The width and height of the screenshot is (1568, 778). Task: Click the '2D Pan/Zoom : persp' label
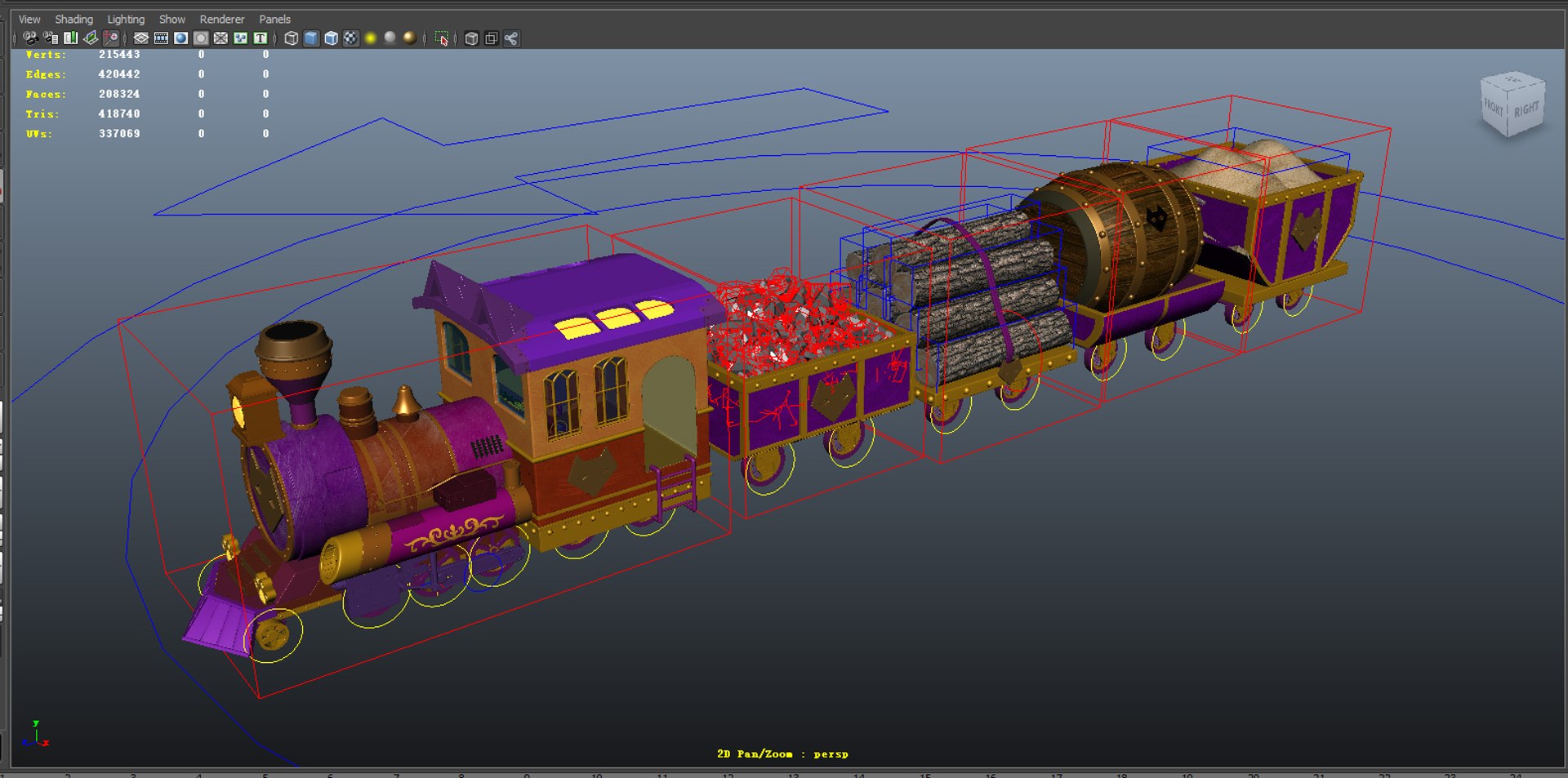(782, 754)
